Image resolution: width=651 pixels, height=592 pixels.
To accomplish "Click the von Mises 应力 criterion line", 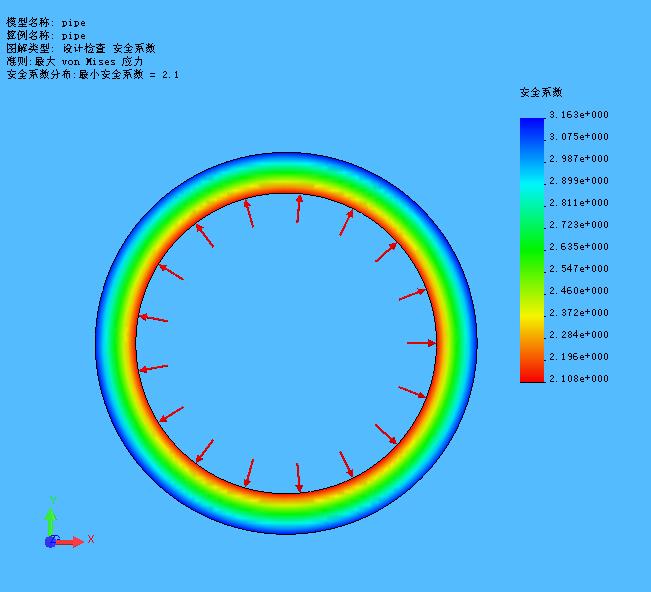I will [x=75, y=61].
